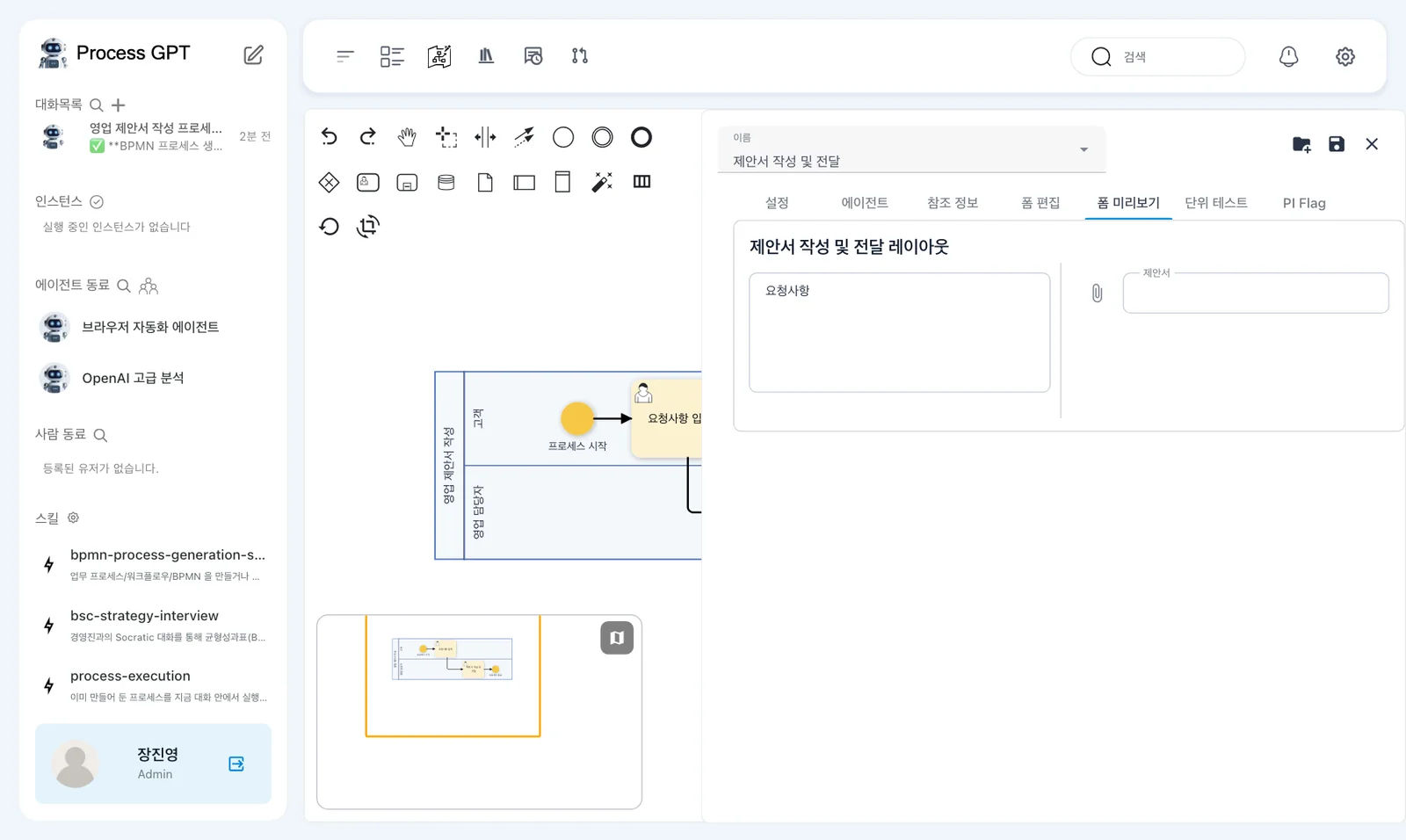Select the lasso selection tool

pyautogui.click(x=446, y=137)
